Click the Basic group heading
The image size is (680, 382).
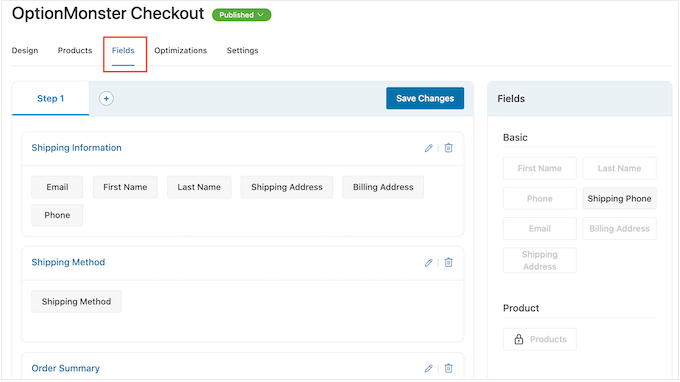515,137
